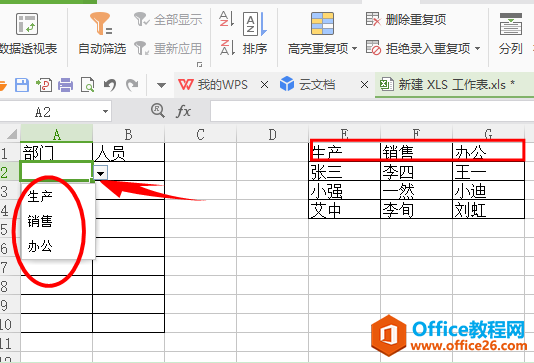Click 删除重复项 remove duplicates
This screenshot has width=534, height=363.
click(x=406, y=19)
